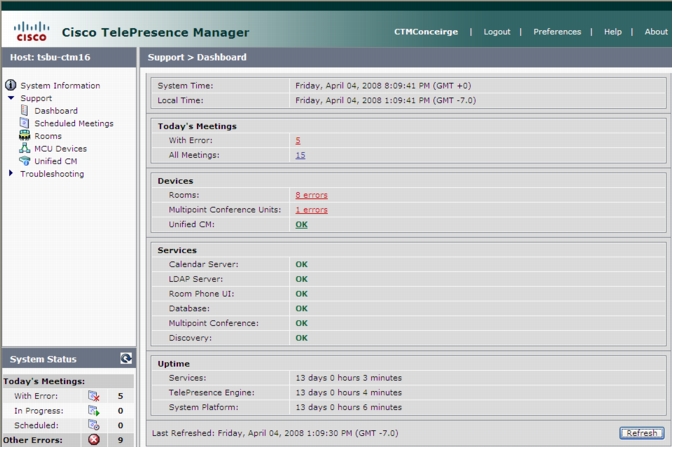Click the Refresh button
The height and width of the screenshot is (468, 697).
pyautogui.click(x=641, y=433)
